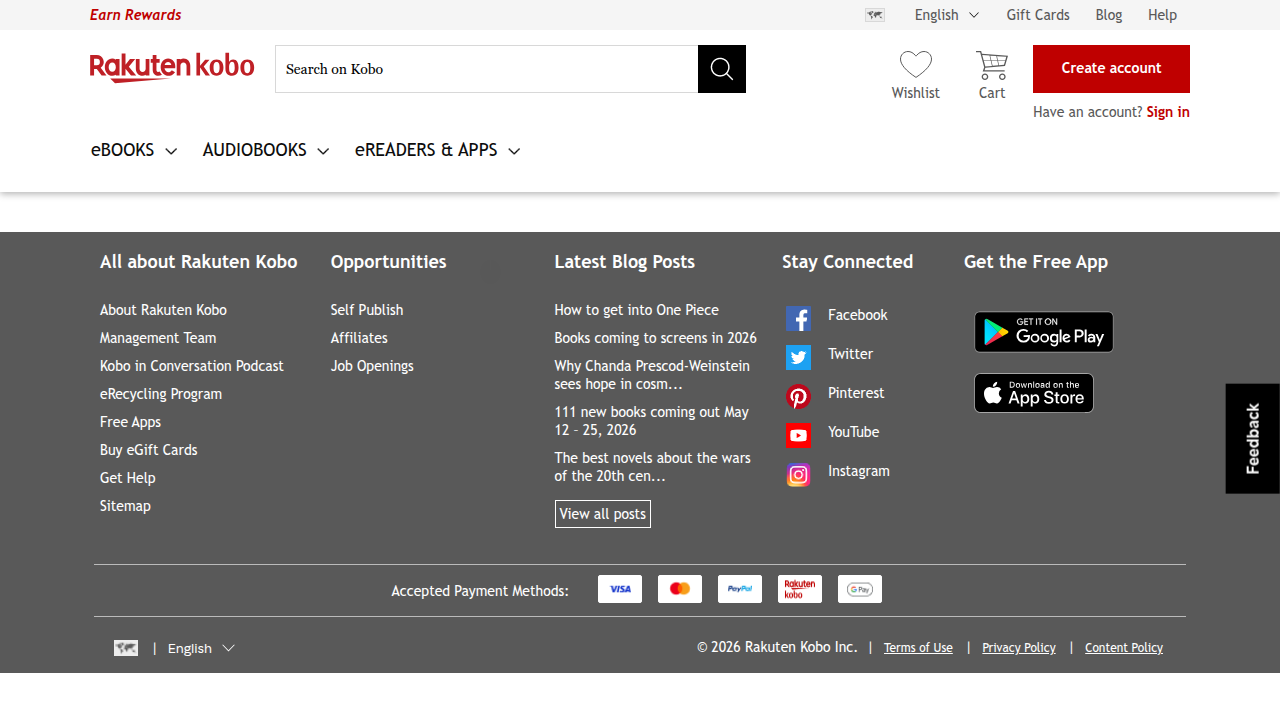The image size is (1280, 720).
Task: Focus the Search on Kobo field
Action: (x=487, y=69)
